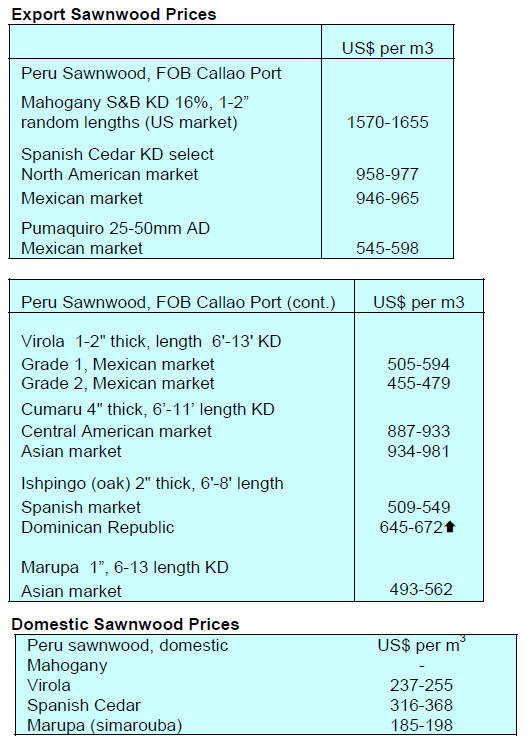Click Spanish Cedar Mexican market price 946-965
This screenshot has height=744, width=527.
pyautogui.click(x=388, y=198)
